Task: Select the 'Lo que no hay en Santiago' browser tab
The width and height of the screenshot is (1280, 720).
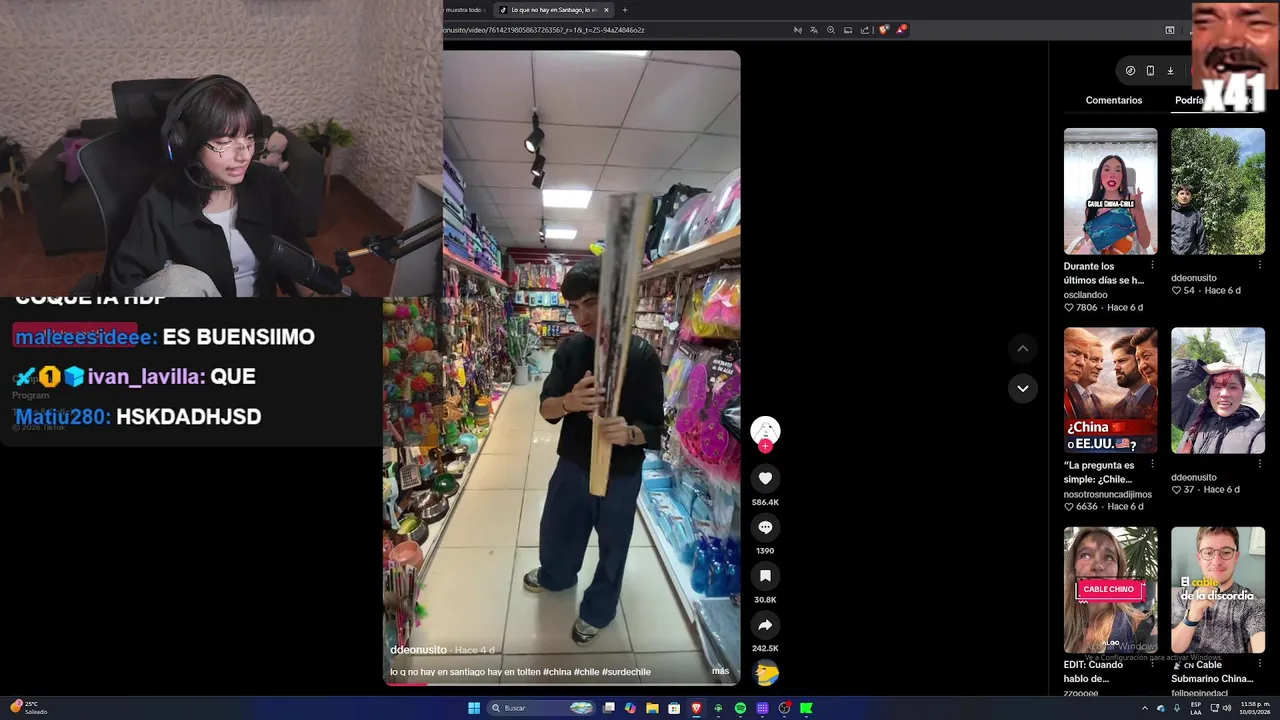Action: (553, 10)
